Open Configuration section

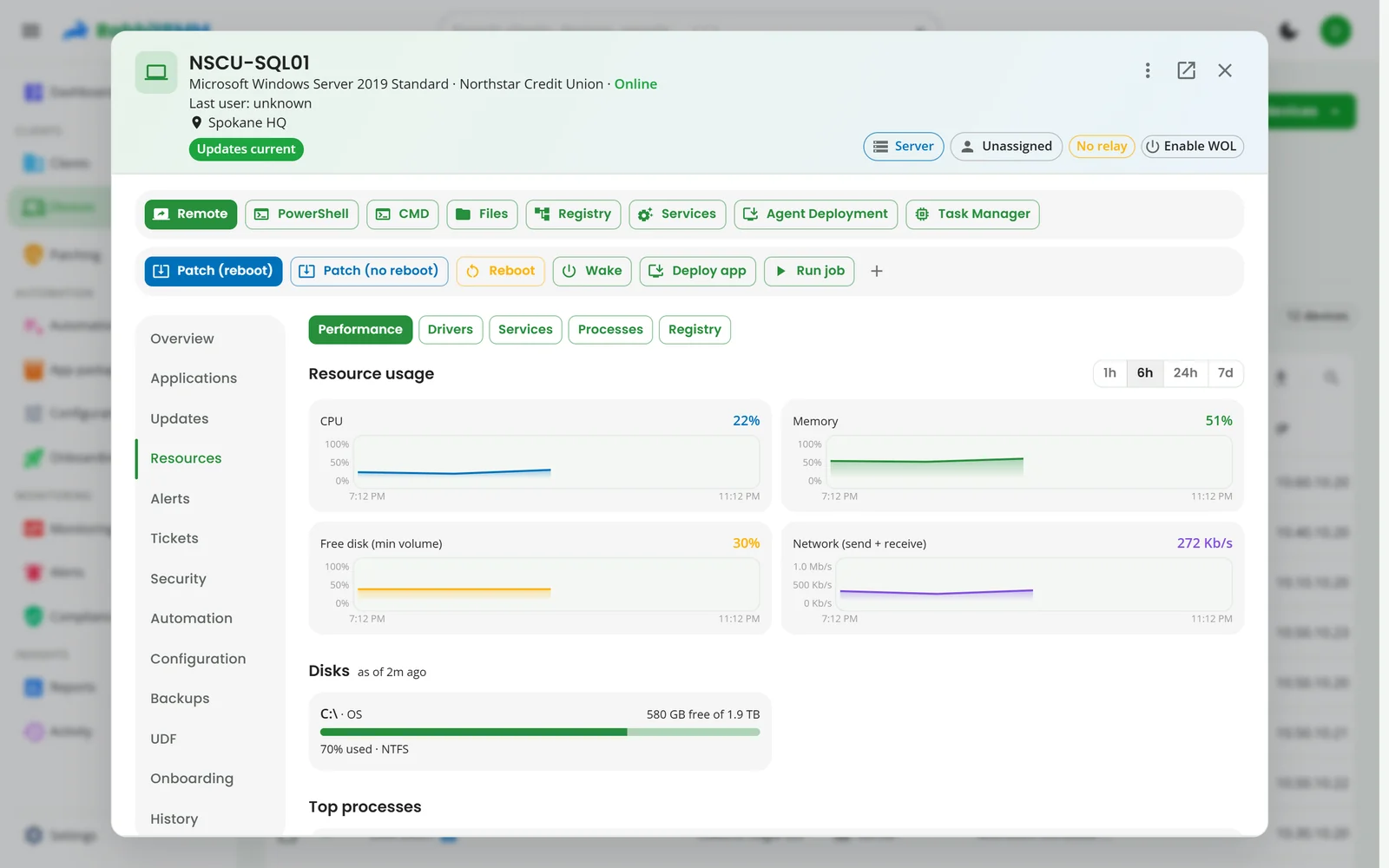tap(210, 659)
